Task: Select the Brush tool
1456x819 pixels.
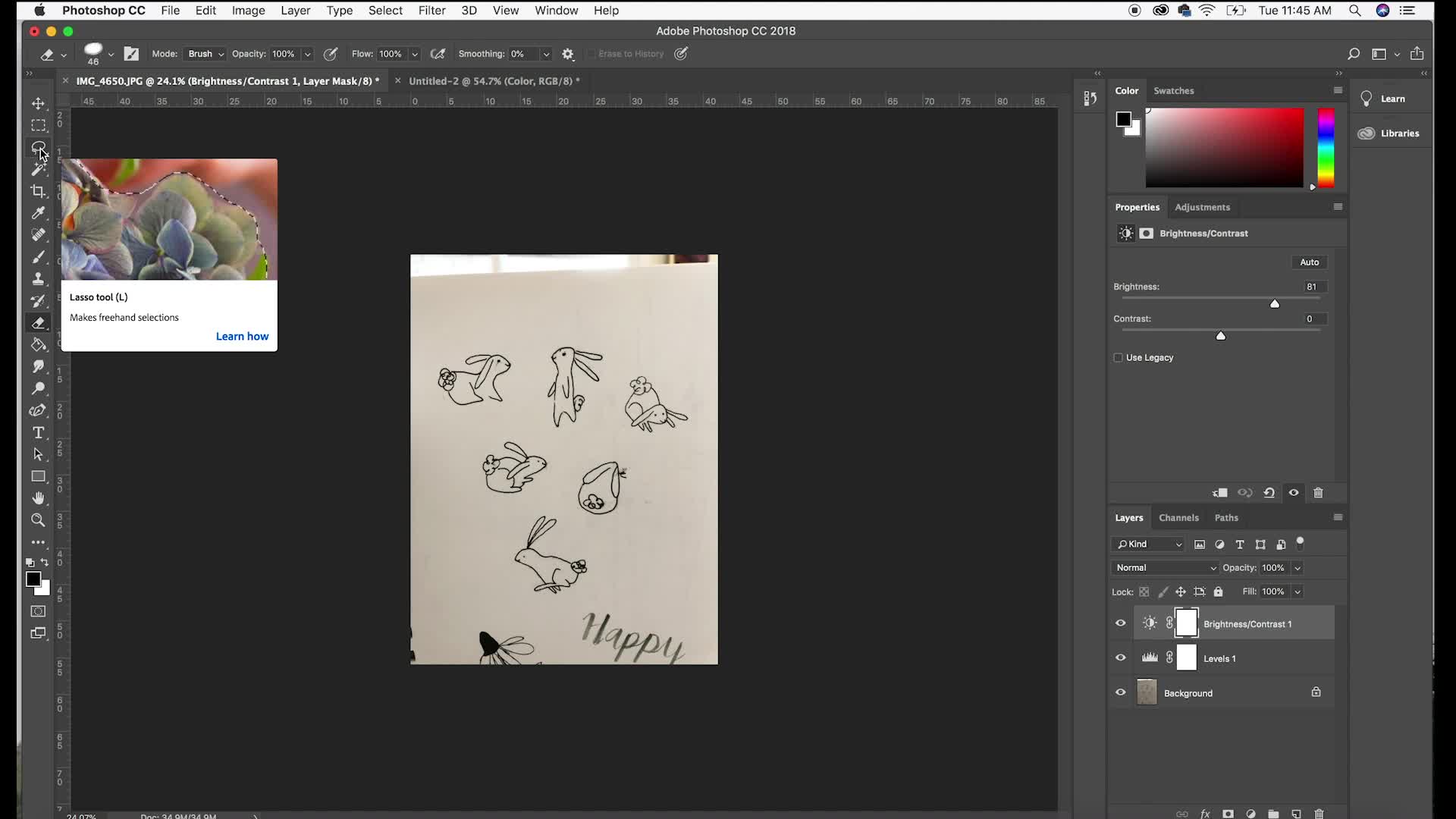Action: (38, 257)
